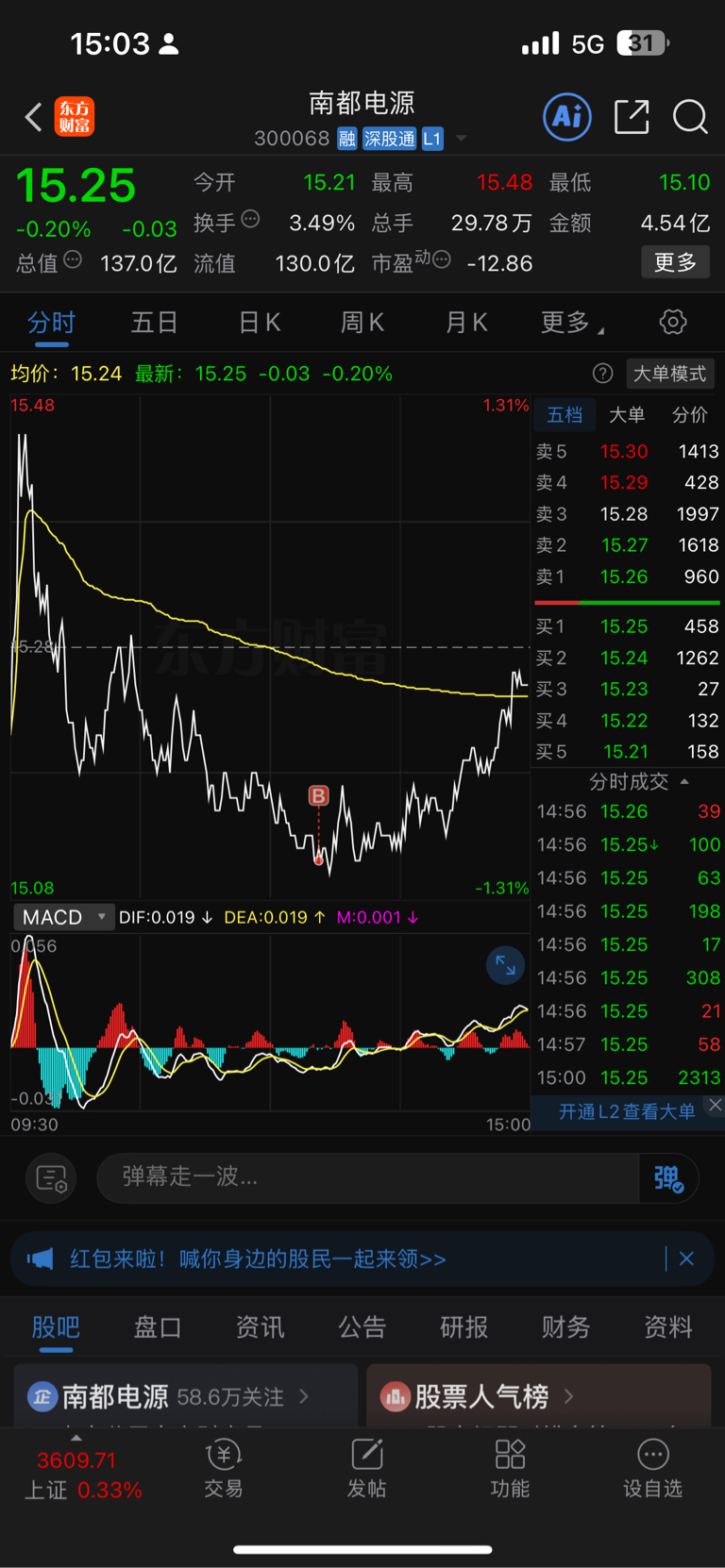725x1568 pixels.
Task: Tap the back arrow icon
Action: pyautogui.click(x=34, y=117)
